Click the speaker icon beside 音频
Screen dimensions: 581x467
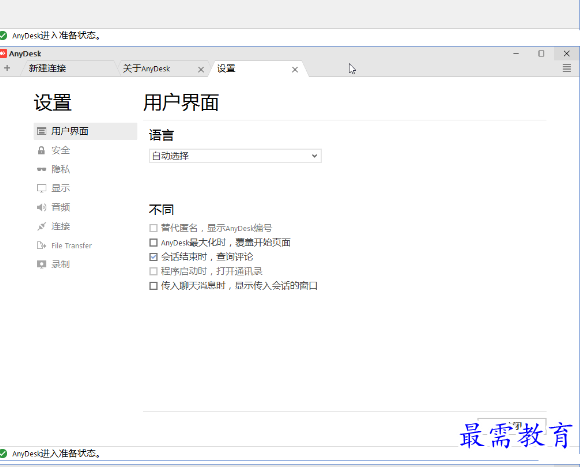click(x=42, y=207)
